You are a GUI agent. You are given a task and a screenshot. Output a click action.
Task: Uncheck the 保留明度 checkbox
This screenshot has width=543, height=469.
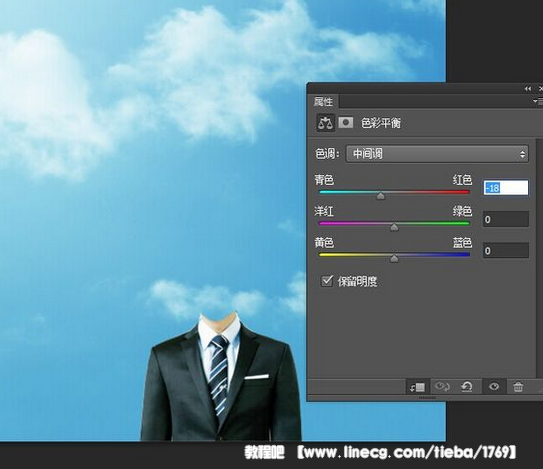[x=327, y=281]
